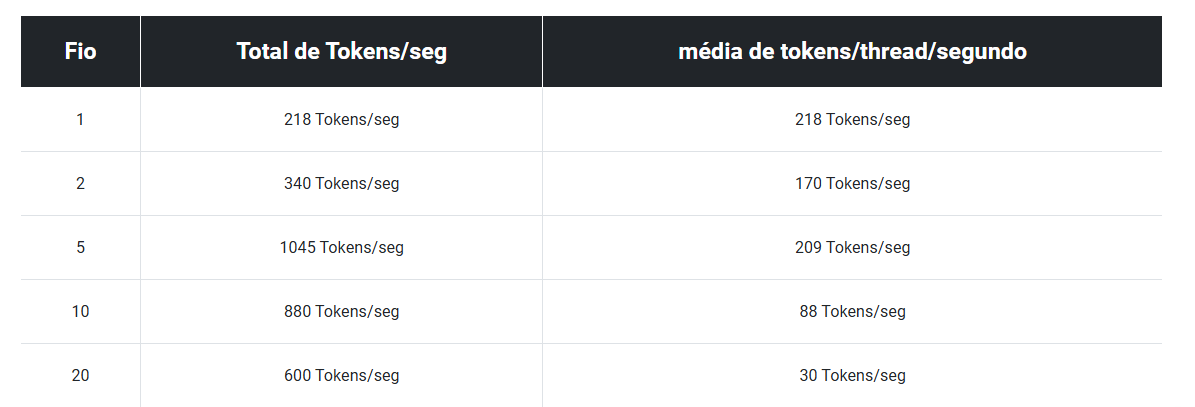Select the 880 Tokens/seg cell
Image resolution: width=1195 pixels, height=407 pixels.
point(341,312)
